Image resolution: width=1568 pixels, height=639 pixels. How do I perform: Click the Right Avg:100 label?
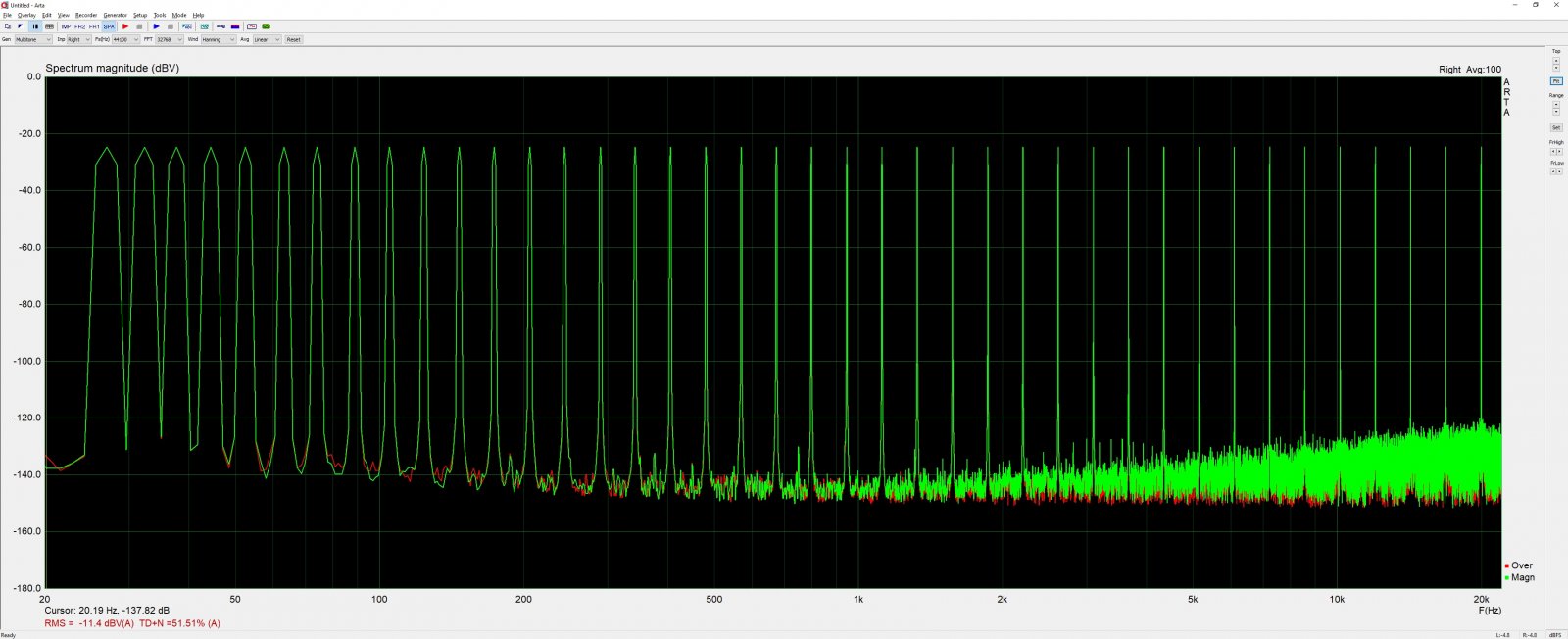coord(1470,70)
